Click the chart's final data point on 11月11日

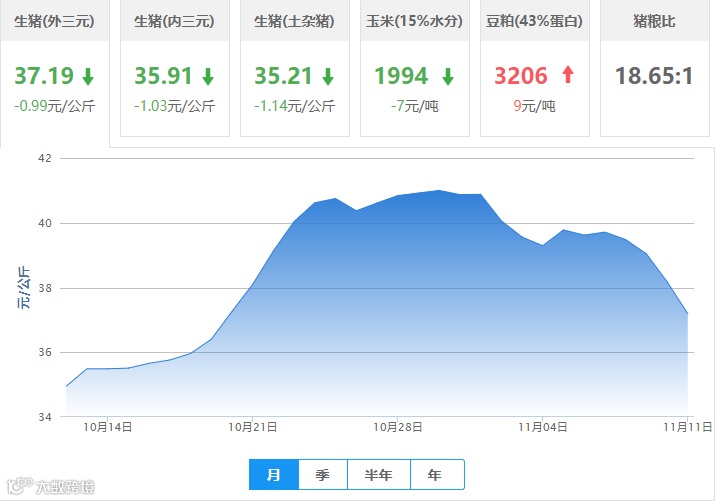coord(687,314)
